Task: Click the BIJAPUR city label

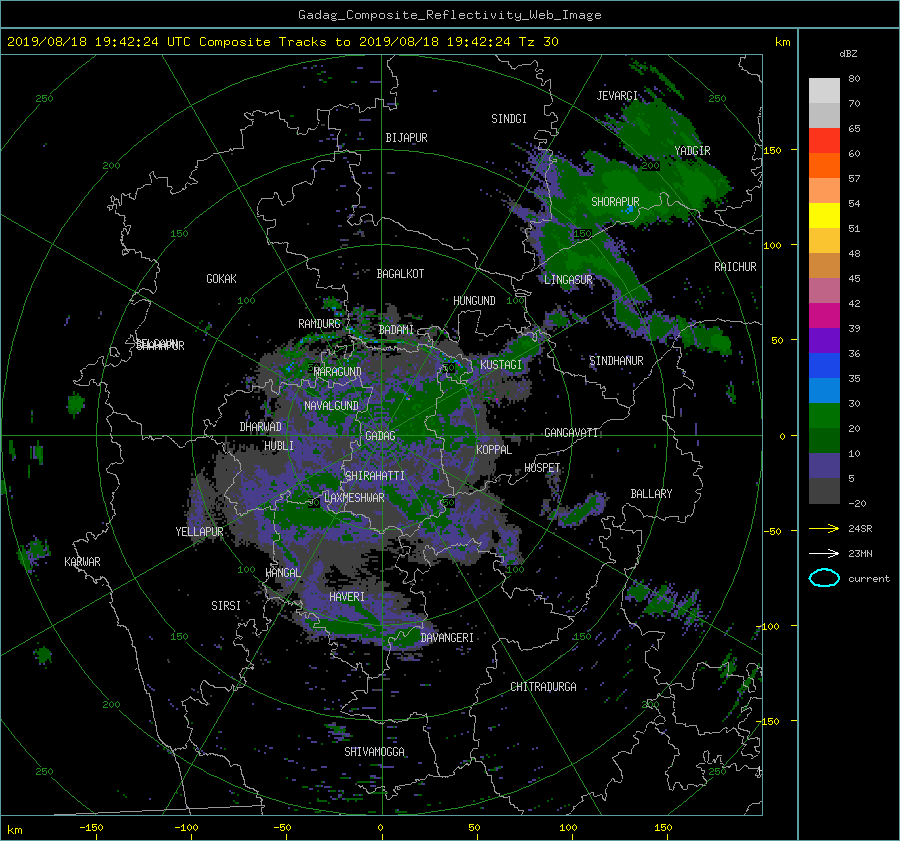Action: pos(406,138)
